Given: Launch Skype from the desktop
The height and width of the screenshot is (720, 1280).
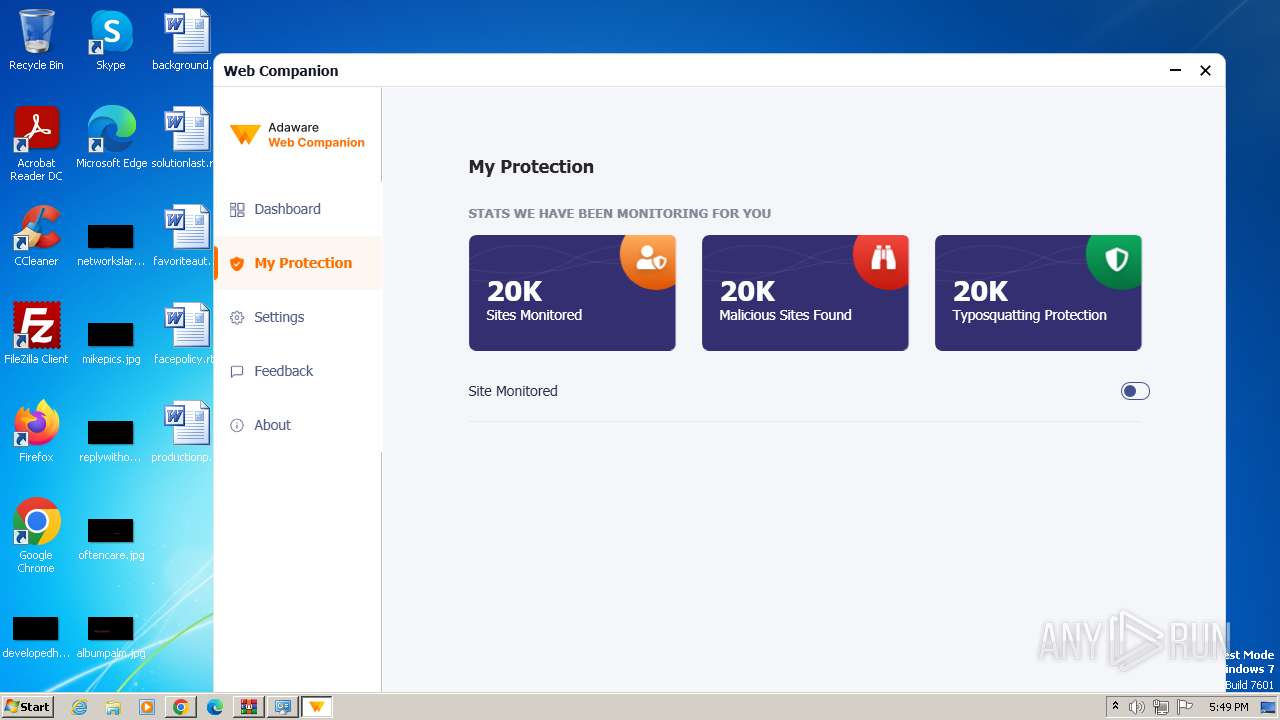Looking at the screenshot, I should (111, 41).
